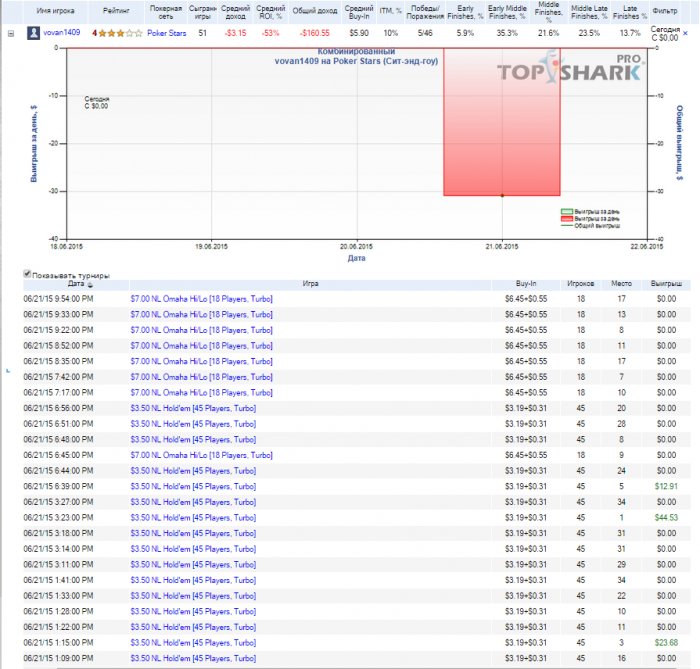
Task: Open the Сегодня filter for the player
Action: point(664,33)
